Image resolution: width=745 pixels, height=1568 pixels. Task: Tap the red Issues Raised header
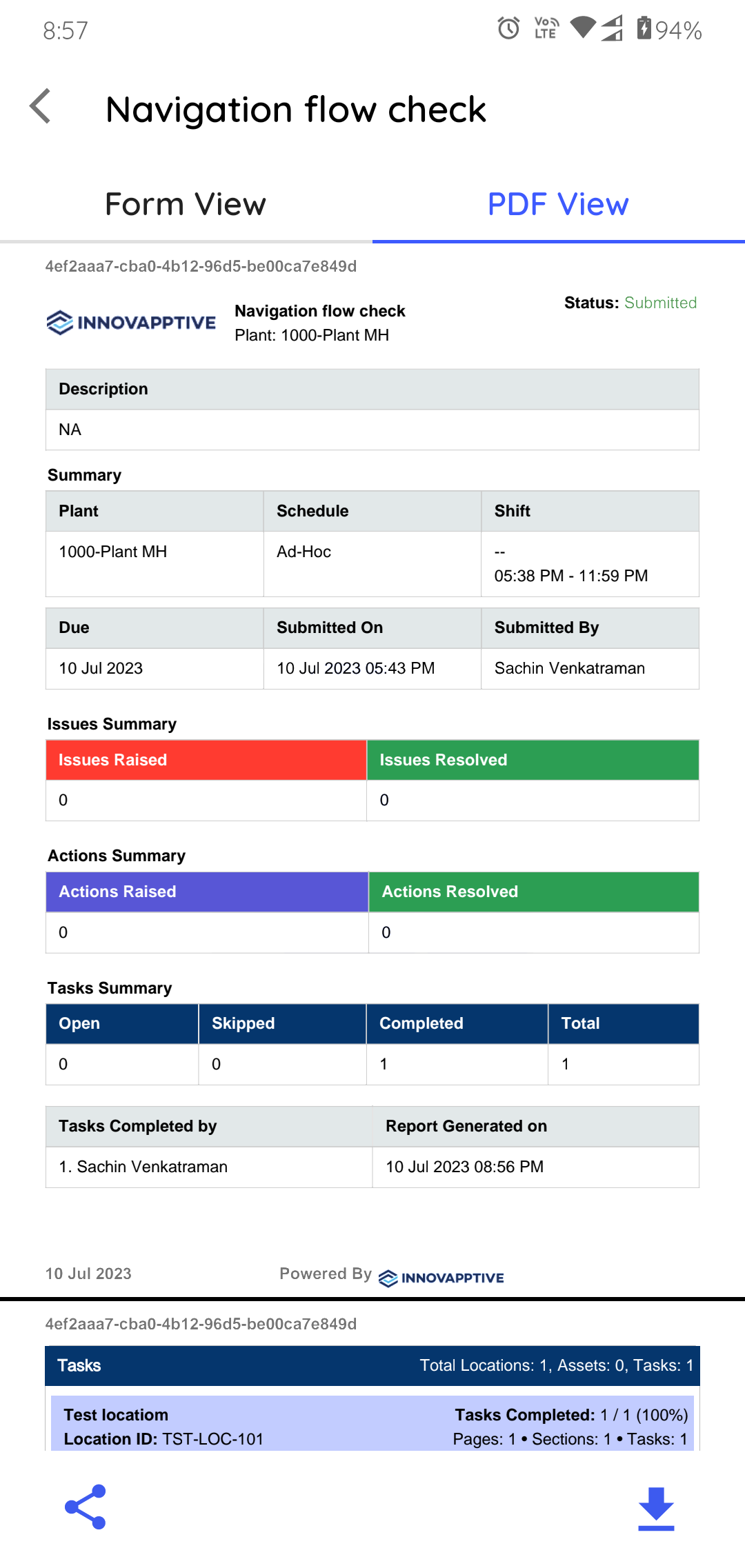pyautogui.click(x=206, y=760)
